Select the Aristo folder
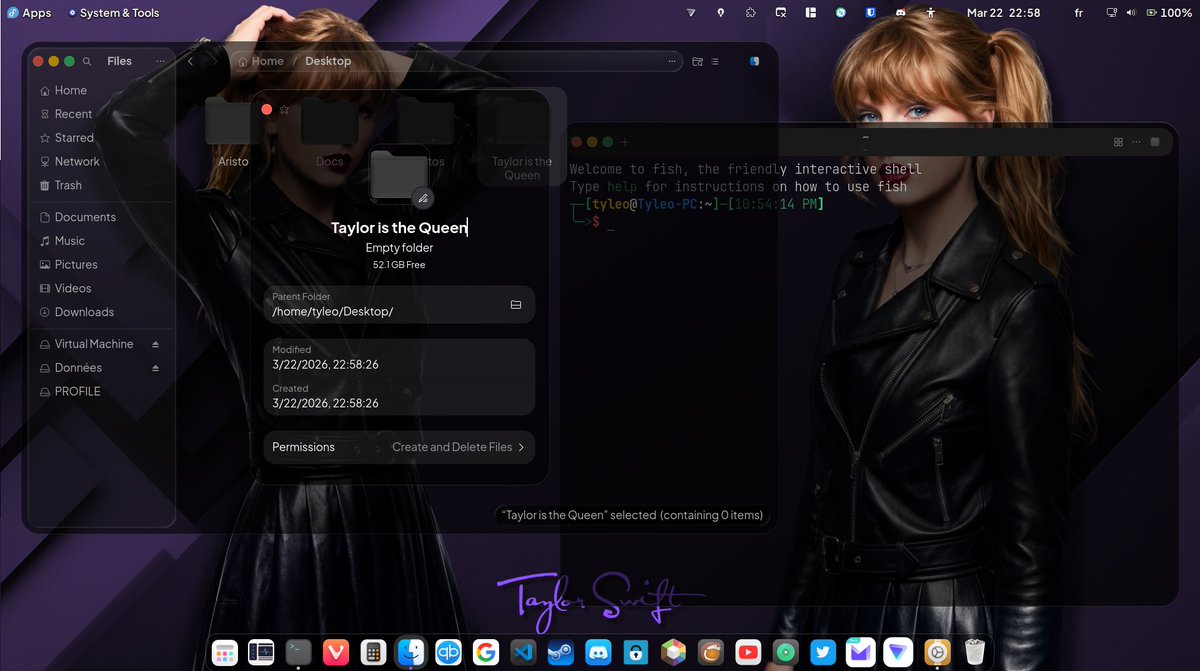Screen dimensions: 1200x671 (x=232, y=132)
